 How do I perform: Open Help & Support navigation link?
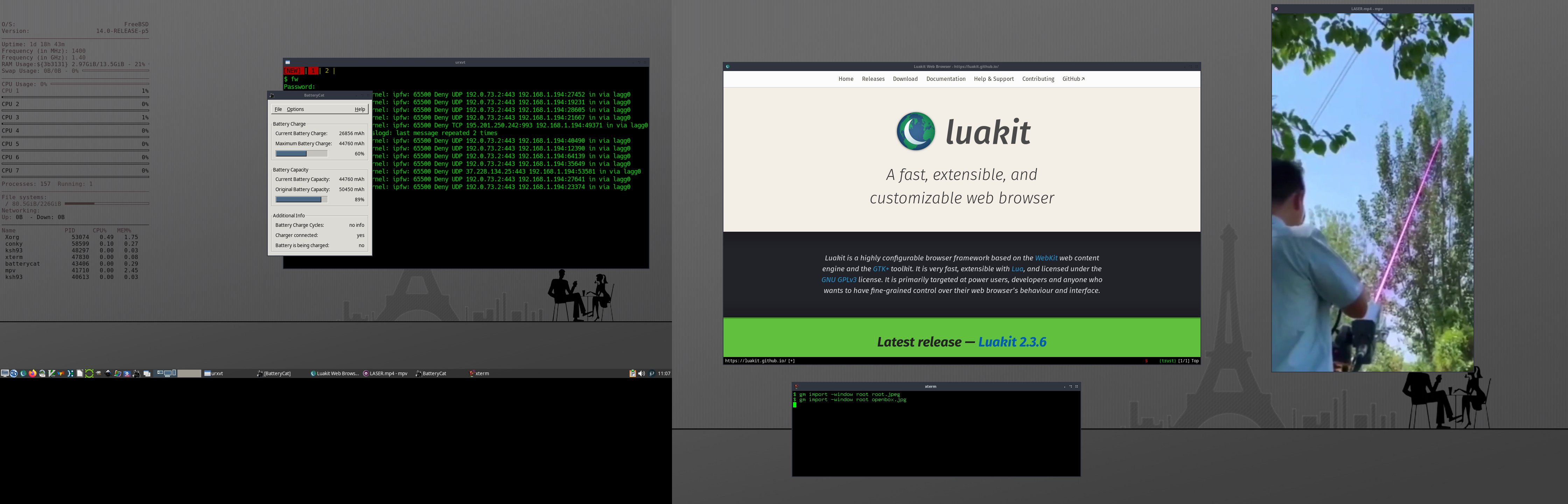point(993,79)
